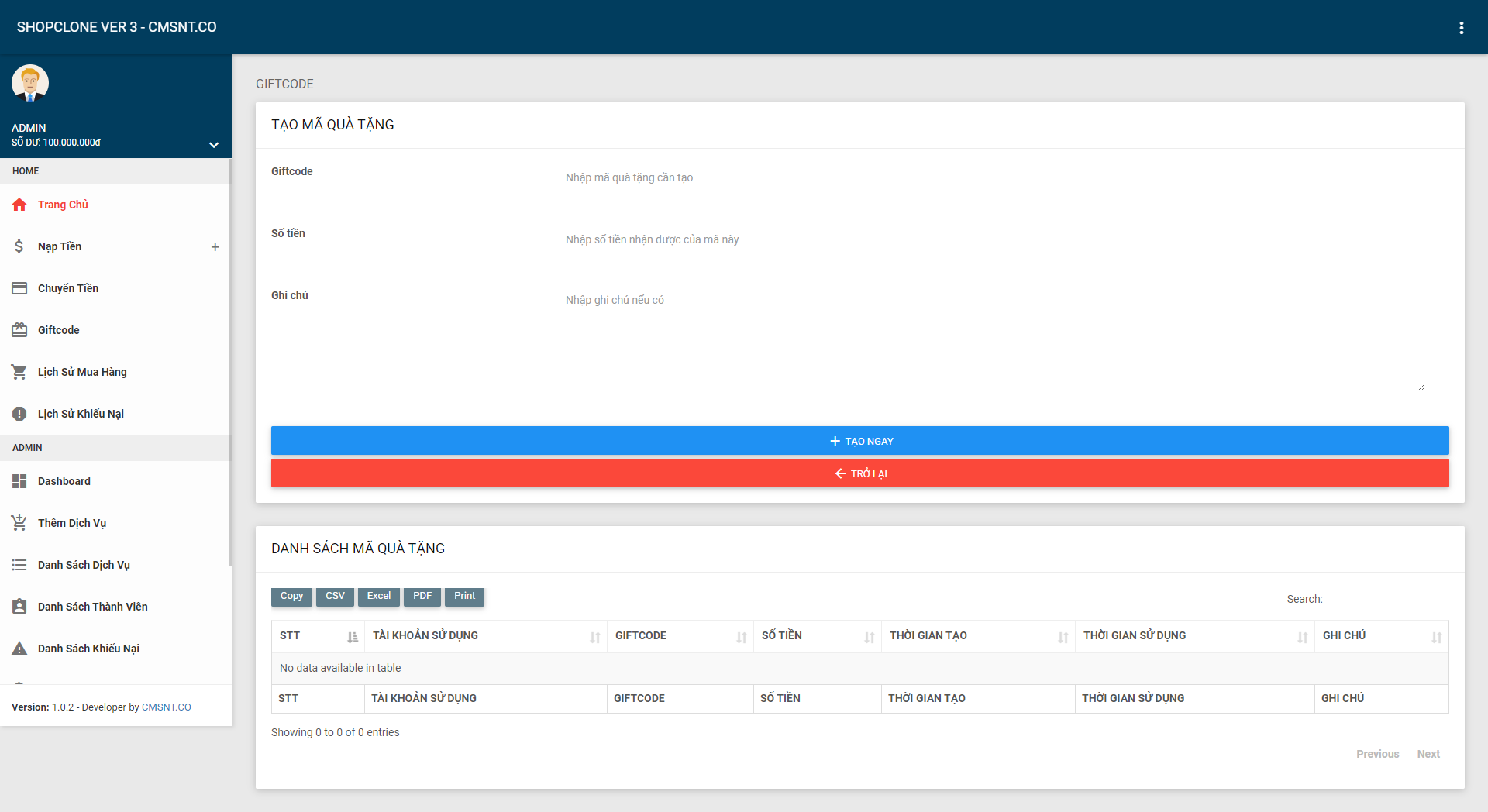
Task: Click the Thêm Dịch Vụ add-cart icon
Action: point(19,523)
